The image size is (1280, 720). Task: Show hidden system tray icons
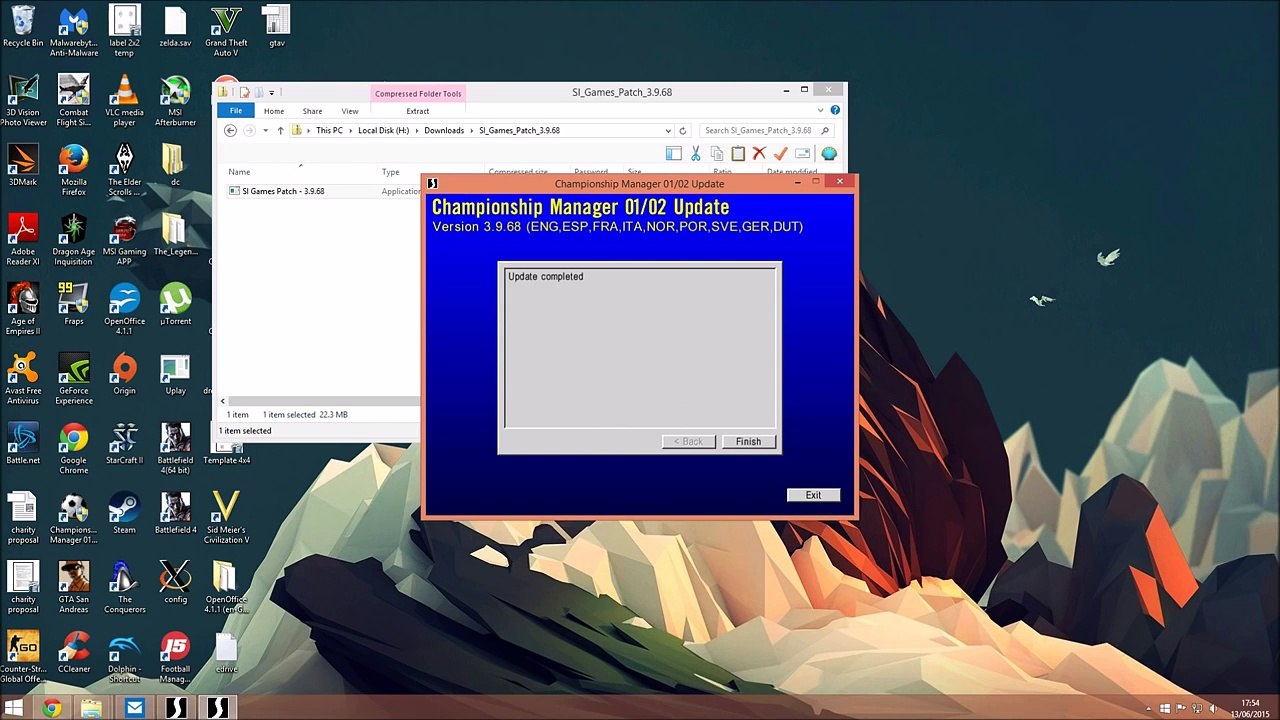click(x=1147, y=709)
